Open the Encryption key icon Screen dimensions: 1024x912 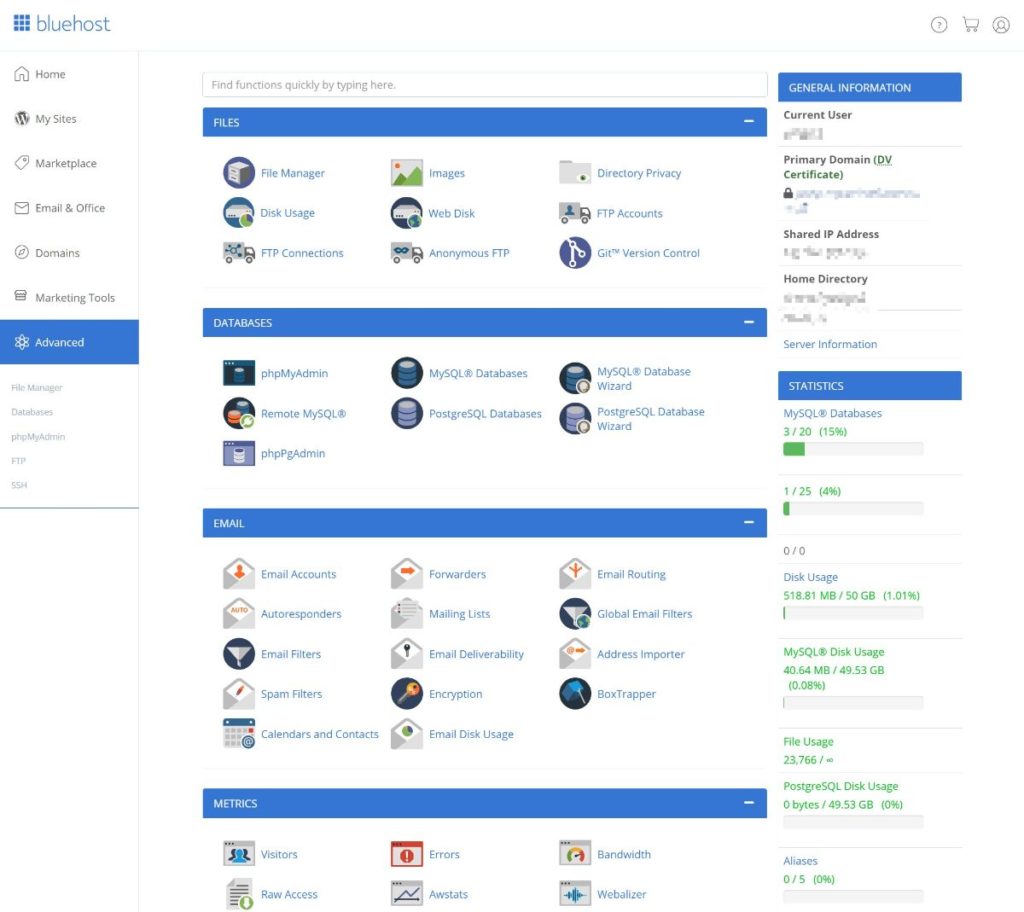407,694
